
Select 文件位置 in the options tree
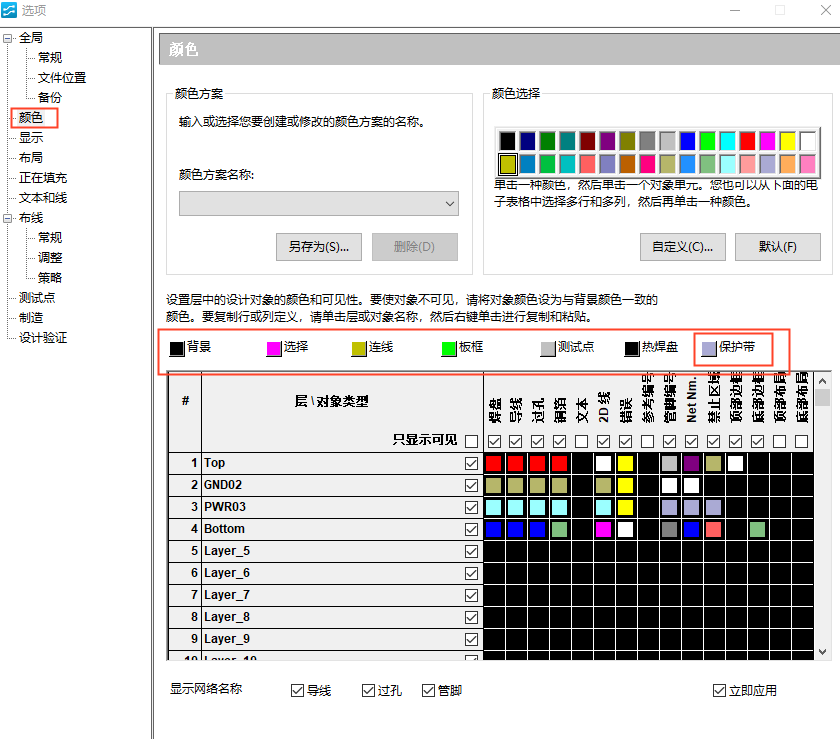coord(62,78)
